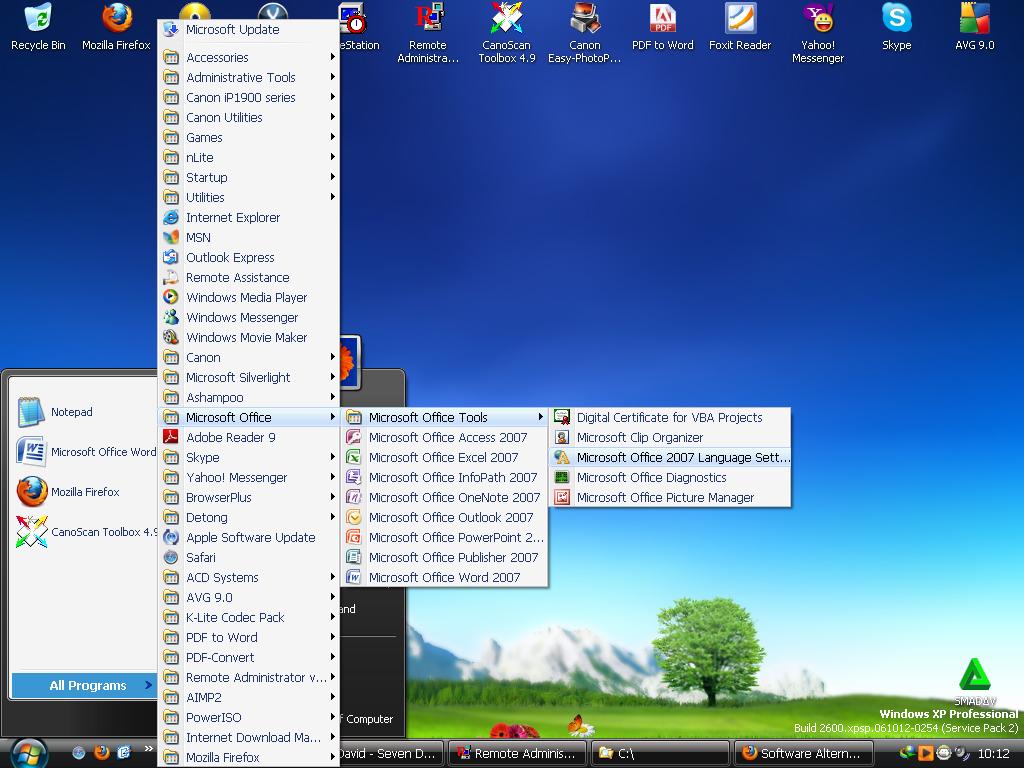
Task: Switch to Remote Adminis... taskbar button
Action: pyautogui.click(x=517, y=753)
